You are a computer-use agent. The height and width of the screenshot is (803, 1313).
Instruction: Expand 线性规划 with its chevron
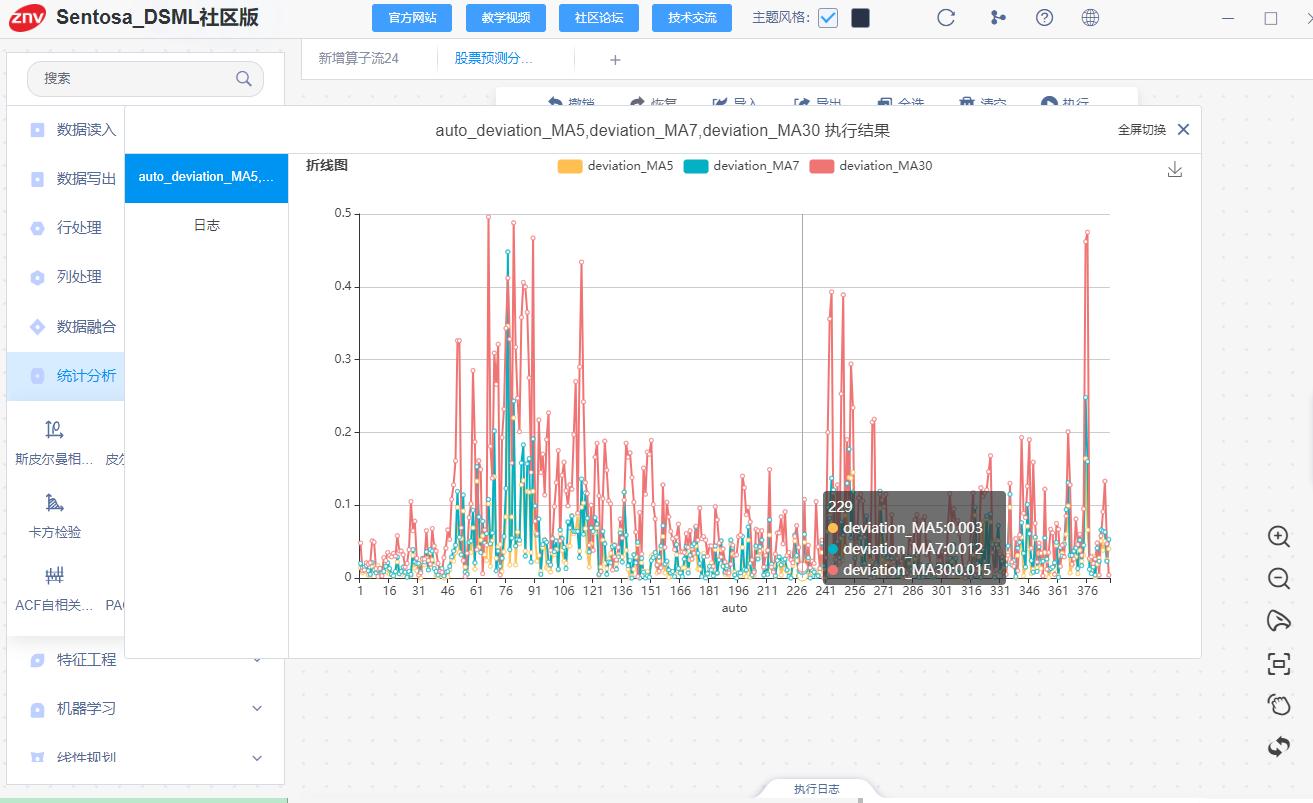pyautogui.click(x=257, y=758)
